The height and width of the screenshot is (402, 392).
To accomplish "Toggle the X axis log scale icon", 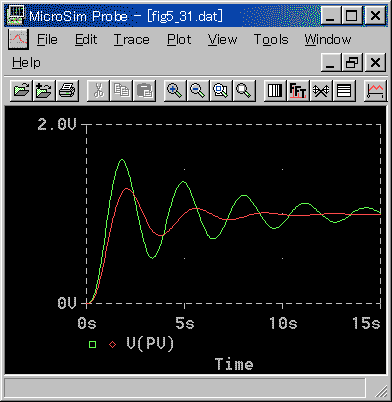I will pyautogui.click(x=275, y=90).
